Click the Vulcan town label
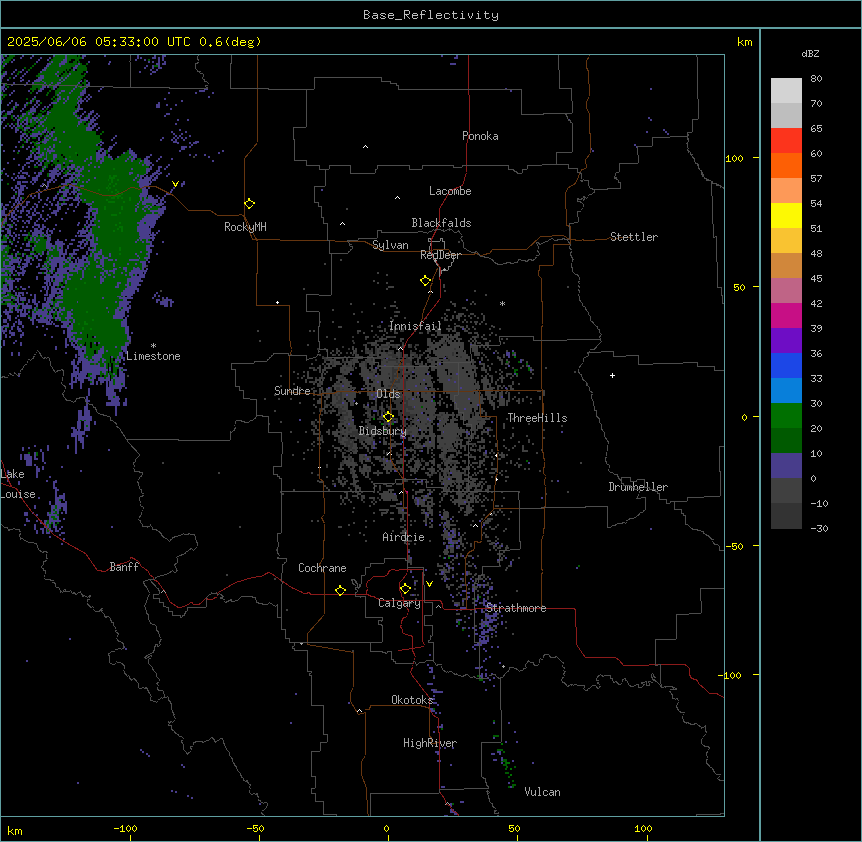The width and height of the screenshot is (862, 842). [542, 792]
